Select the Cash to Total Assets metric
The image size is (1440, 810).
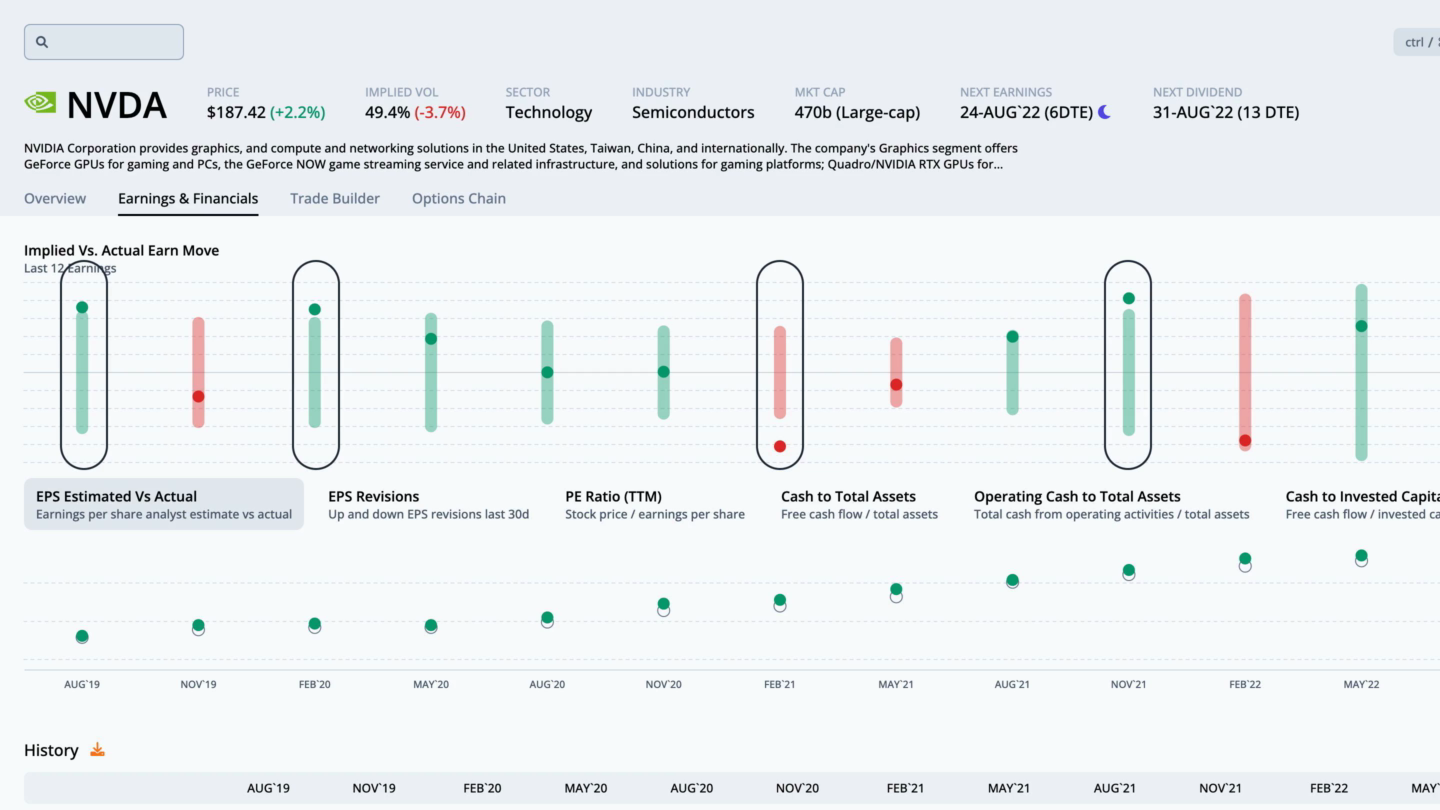tap(859, 504)
